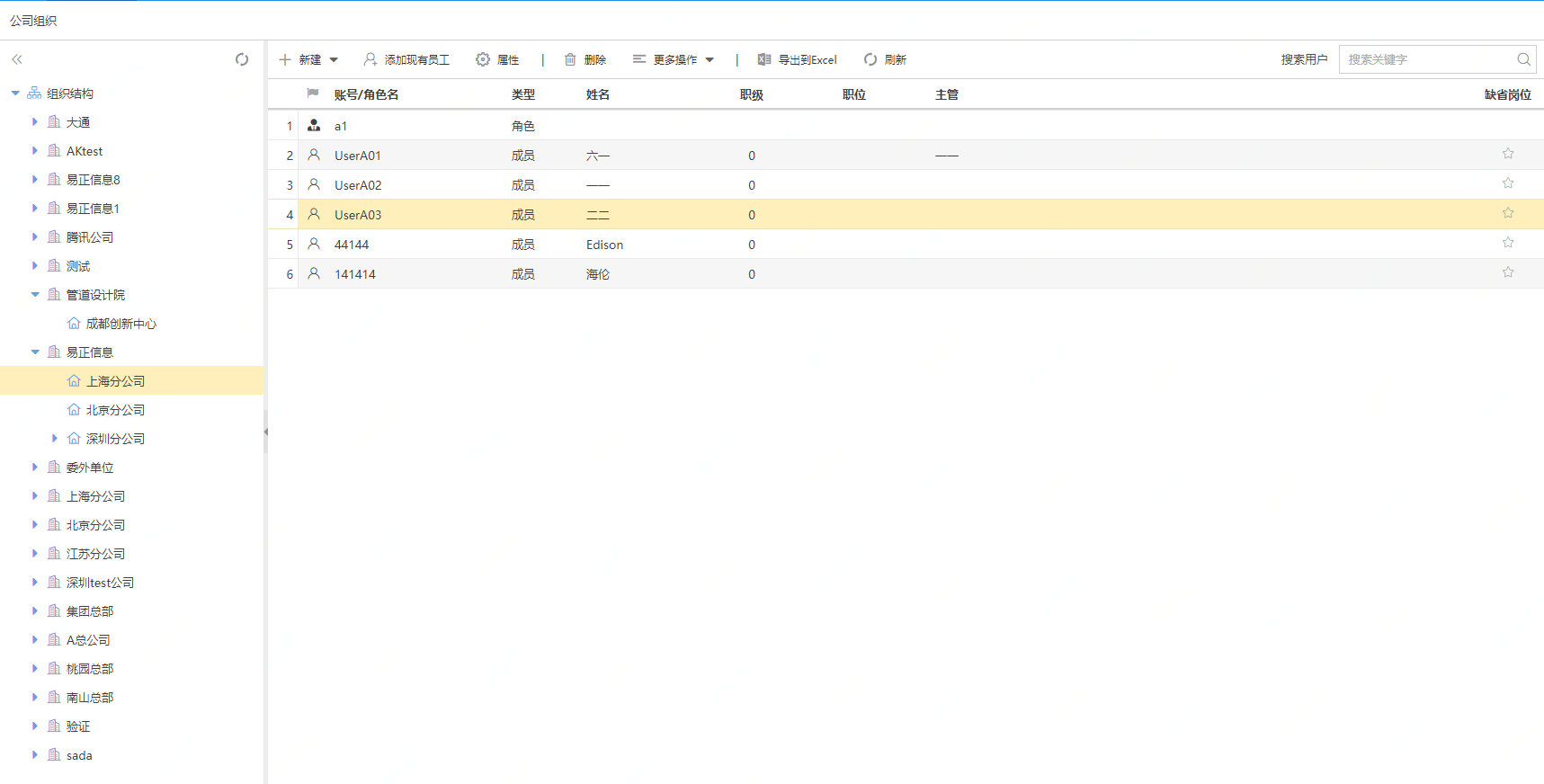Click the flag column header icon
This screenshot has height=784, width=1544.
(313, 94)
